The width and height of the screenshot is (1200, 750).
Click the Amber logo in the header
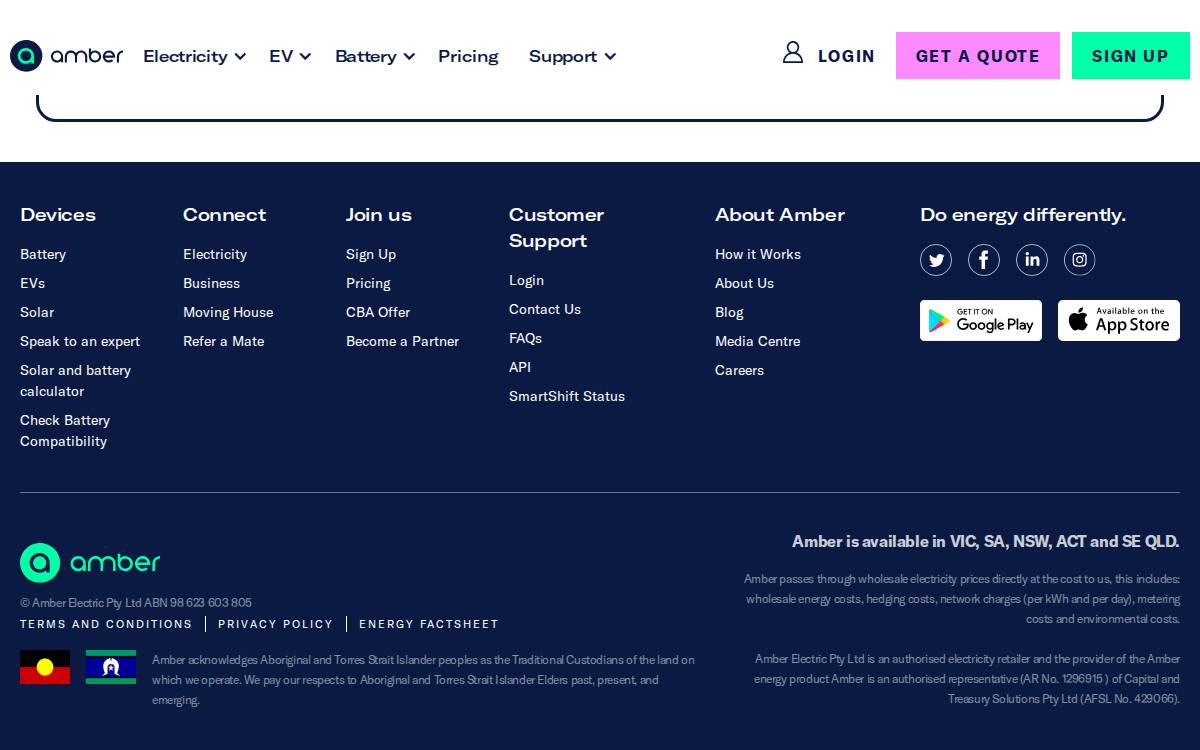[x=66, y=56]
